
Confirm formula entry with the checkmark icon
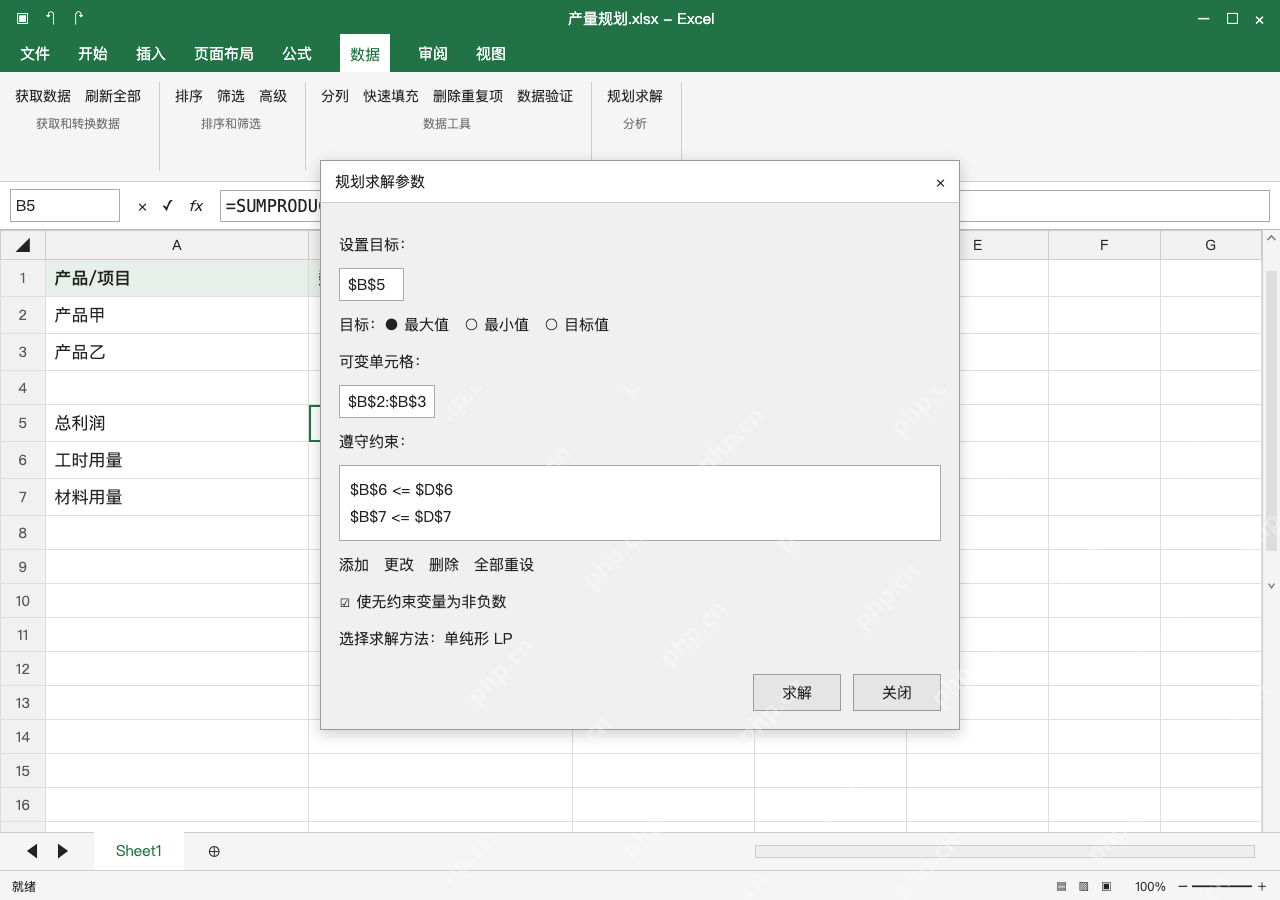coord(167,206)
